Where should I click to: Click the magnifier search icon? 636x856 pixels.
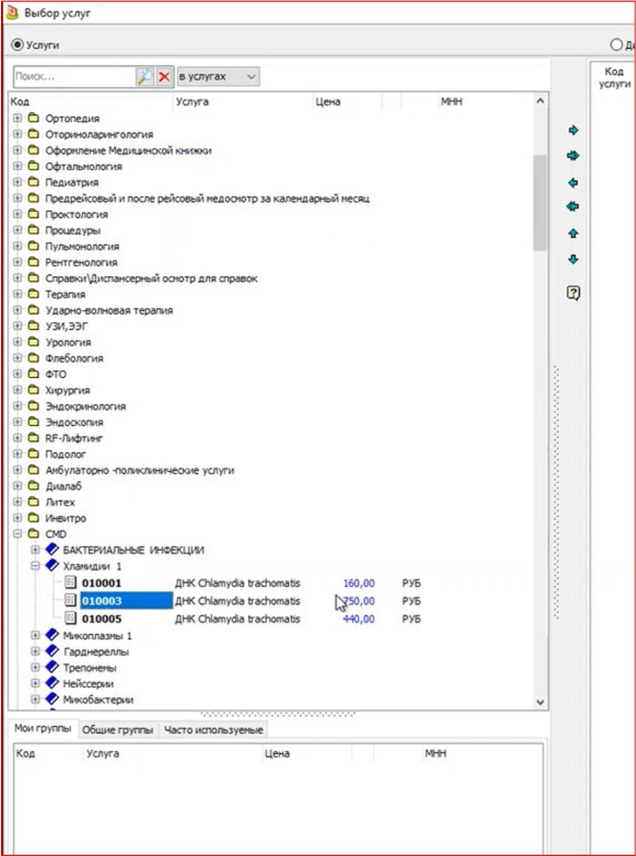click(144, 77)
